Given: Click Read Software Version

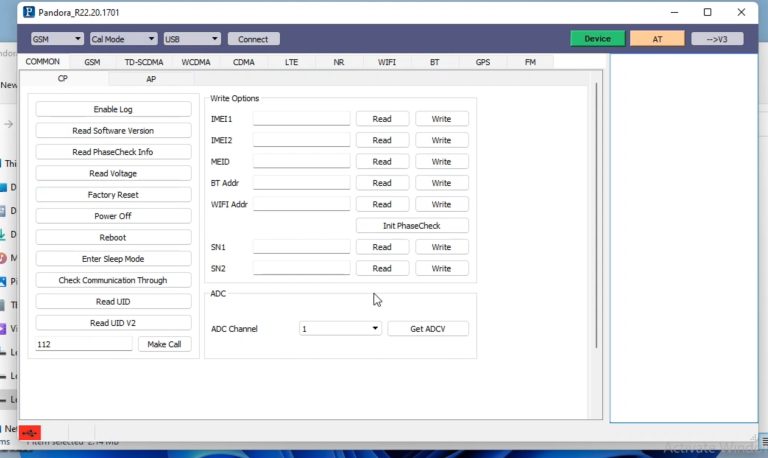Looking at the screenshot, I should pos(113,131).
